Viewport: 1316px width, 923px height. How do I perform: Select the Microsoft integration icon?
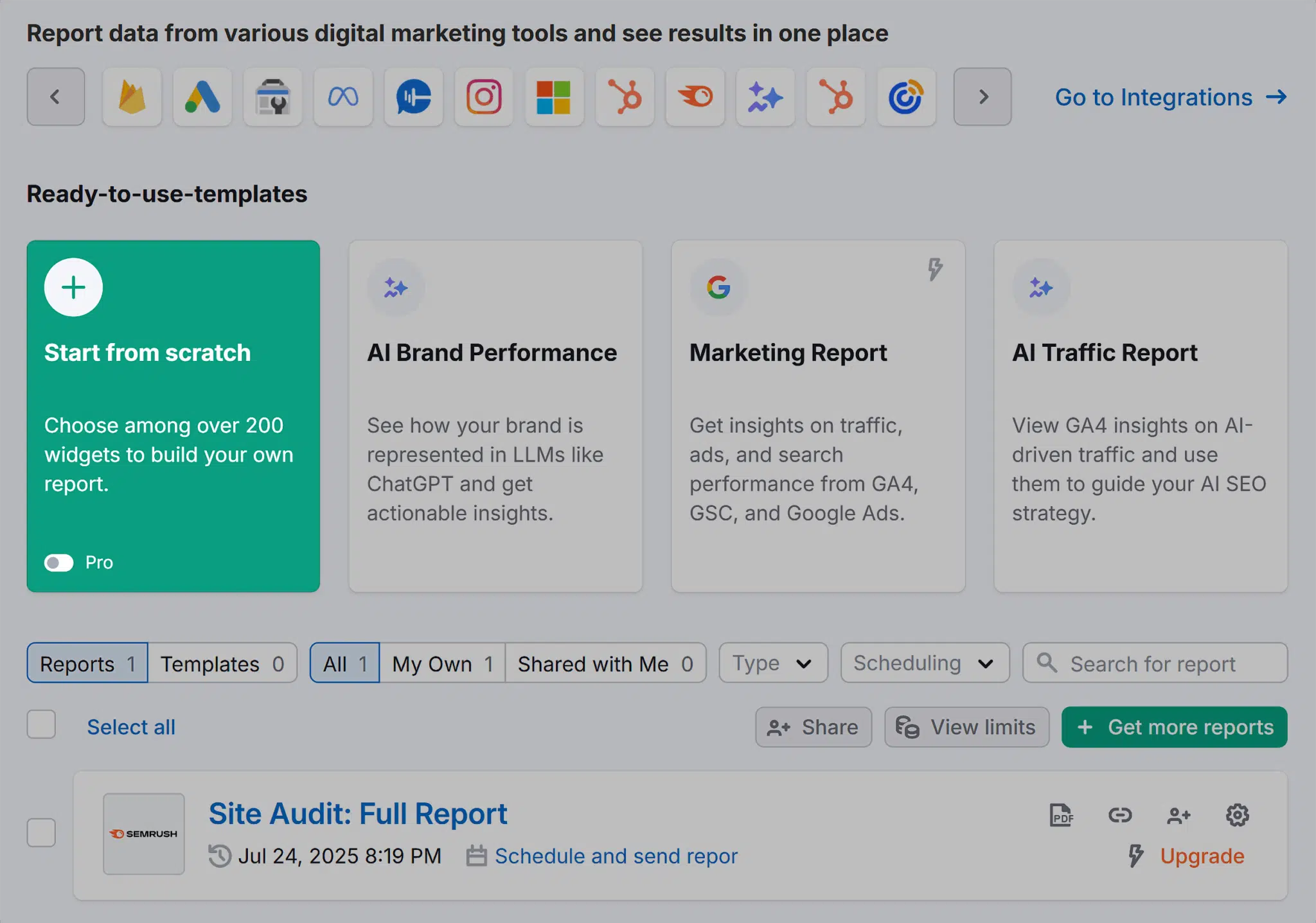point(555,97)
